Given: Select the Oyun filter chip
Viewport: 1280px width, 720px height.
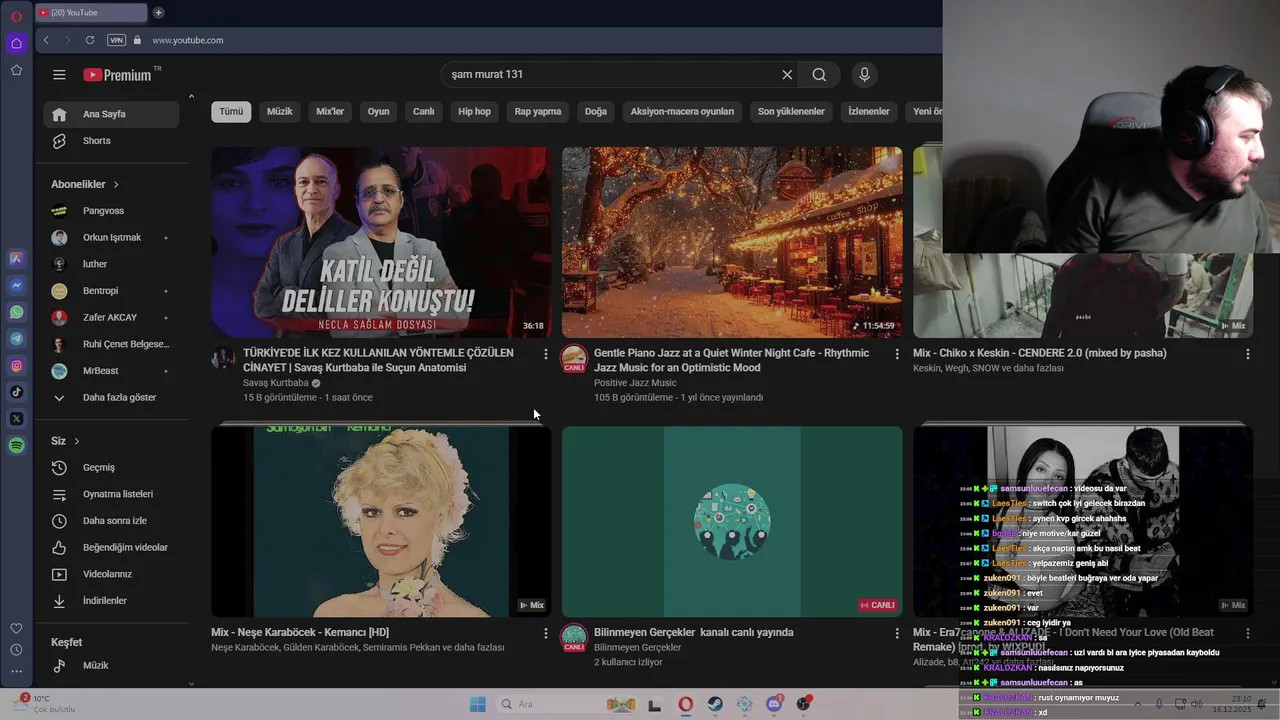Looking at the screenshot, I should click(378, 111).
